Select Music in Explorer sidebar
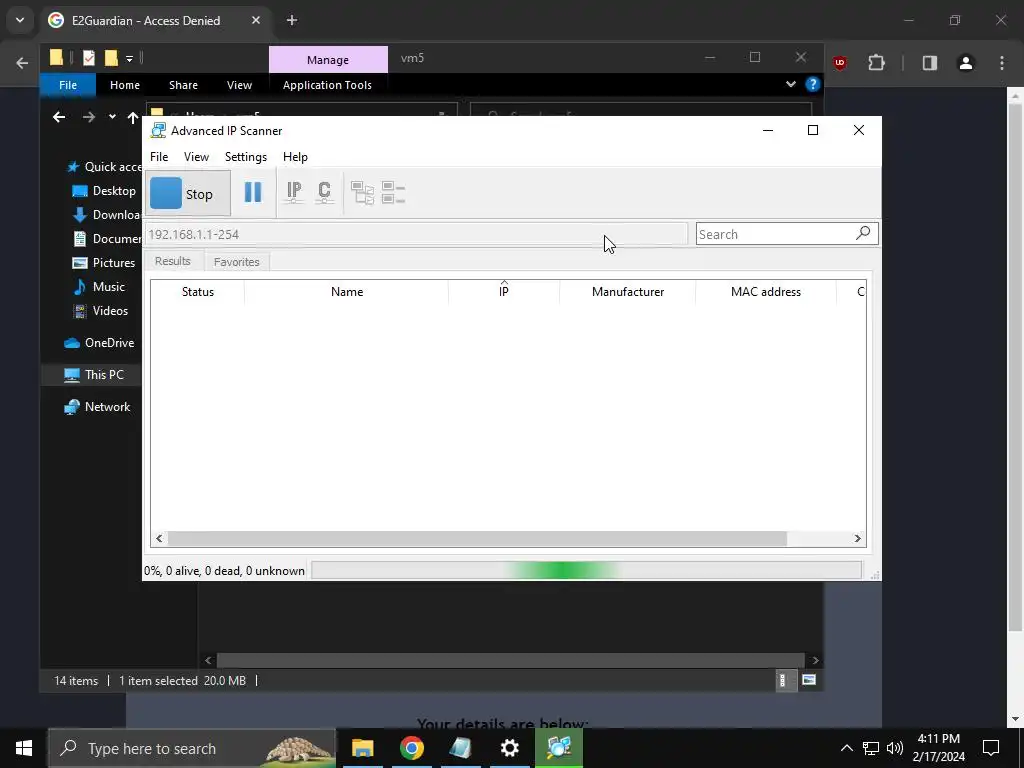Screen dimensions: 1024x768 99,287
